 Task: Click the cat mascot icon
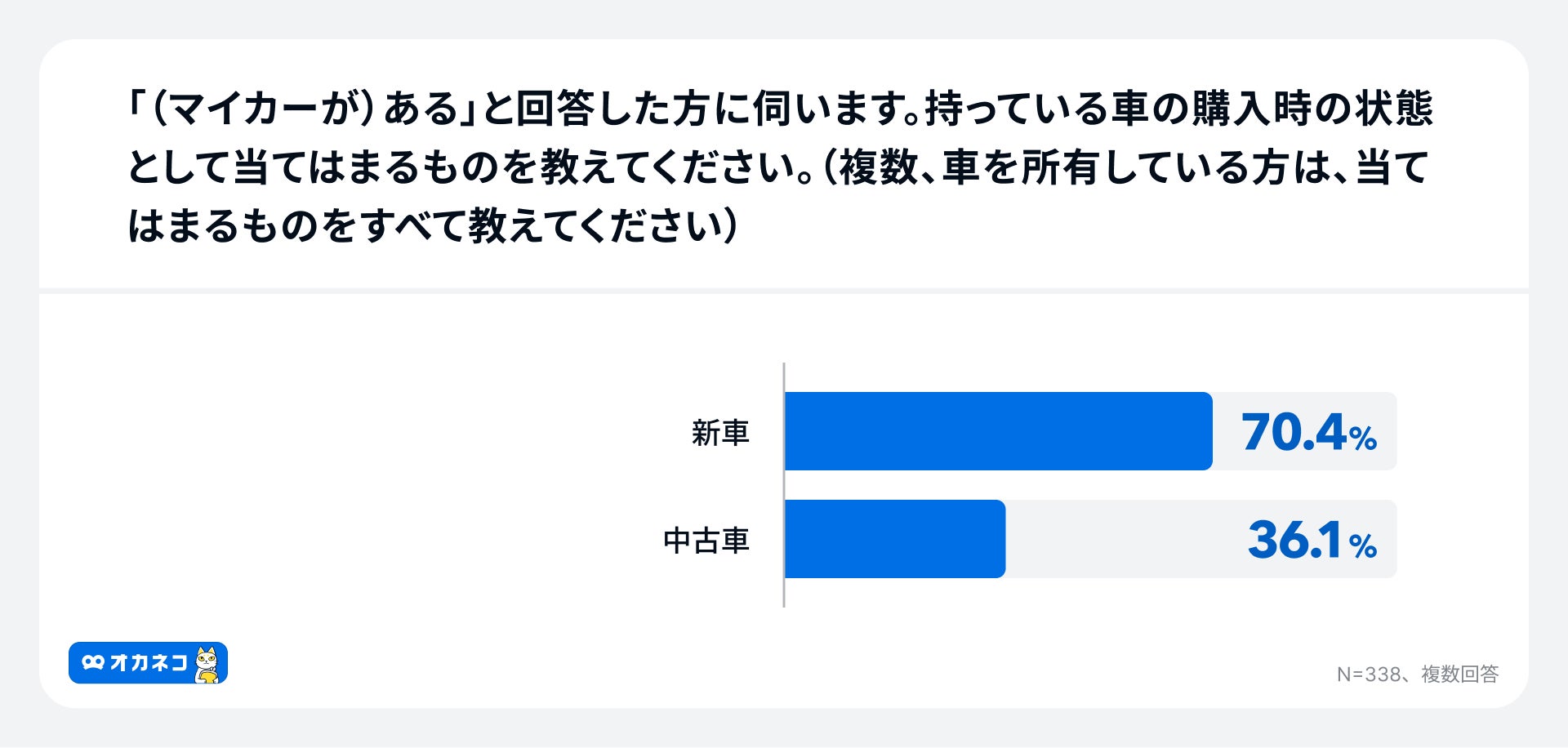pyautogui.click(x=208, y=664)
